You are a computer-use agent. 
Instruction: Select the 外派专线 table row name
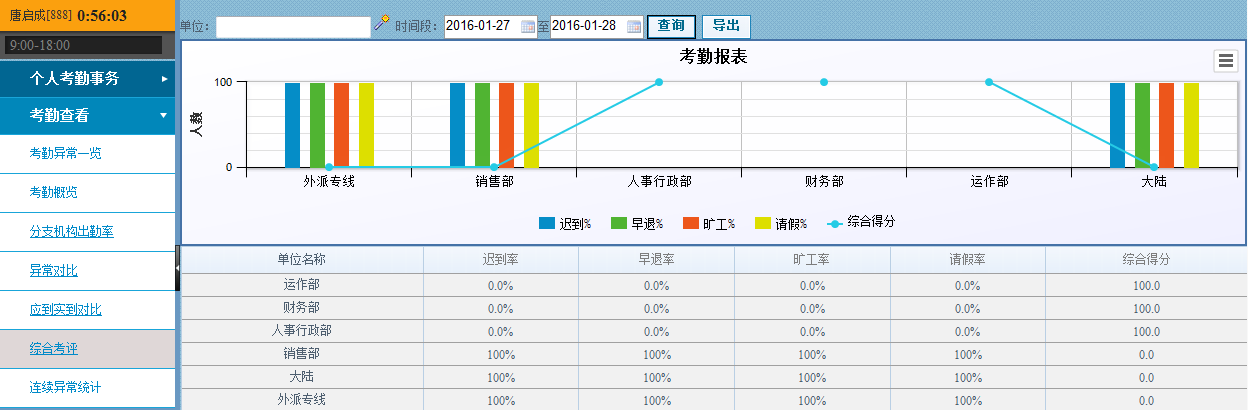click(x=301, y=400)
